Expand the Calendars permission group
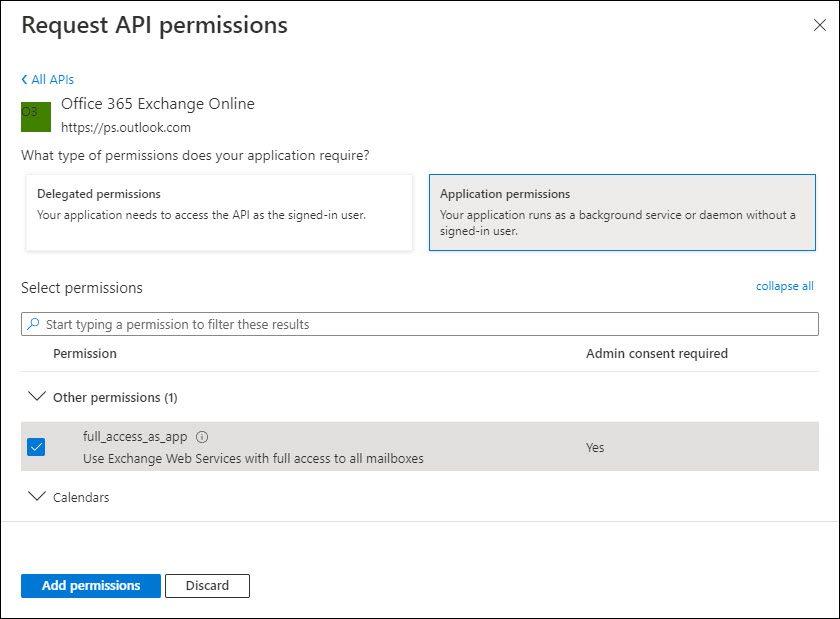The width and height of the screenshot is (840, 619). (37, 496)
